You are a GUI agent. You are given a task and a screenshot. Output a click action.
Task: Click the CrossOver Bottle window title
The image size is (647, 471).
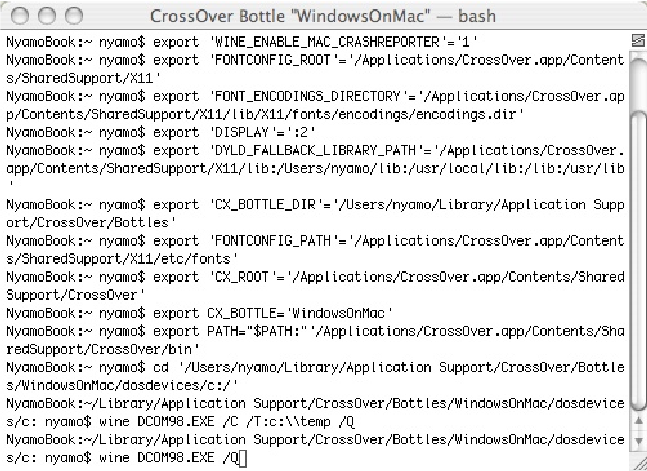[x=325, y=16]
